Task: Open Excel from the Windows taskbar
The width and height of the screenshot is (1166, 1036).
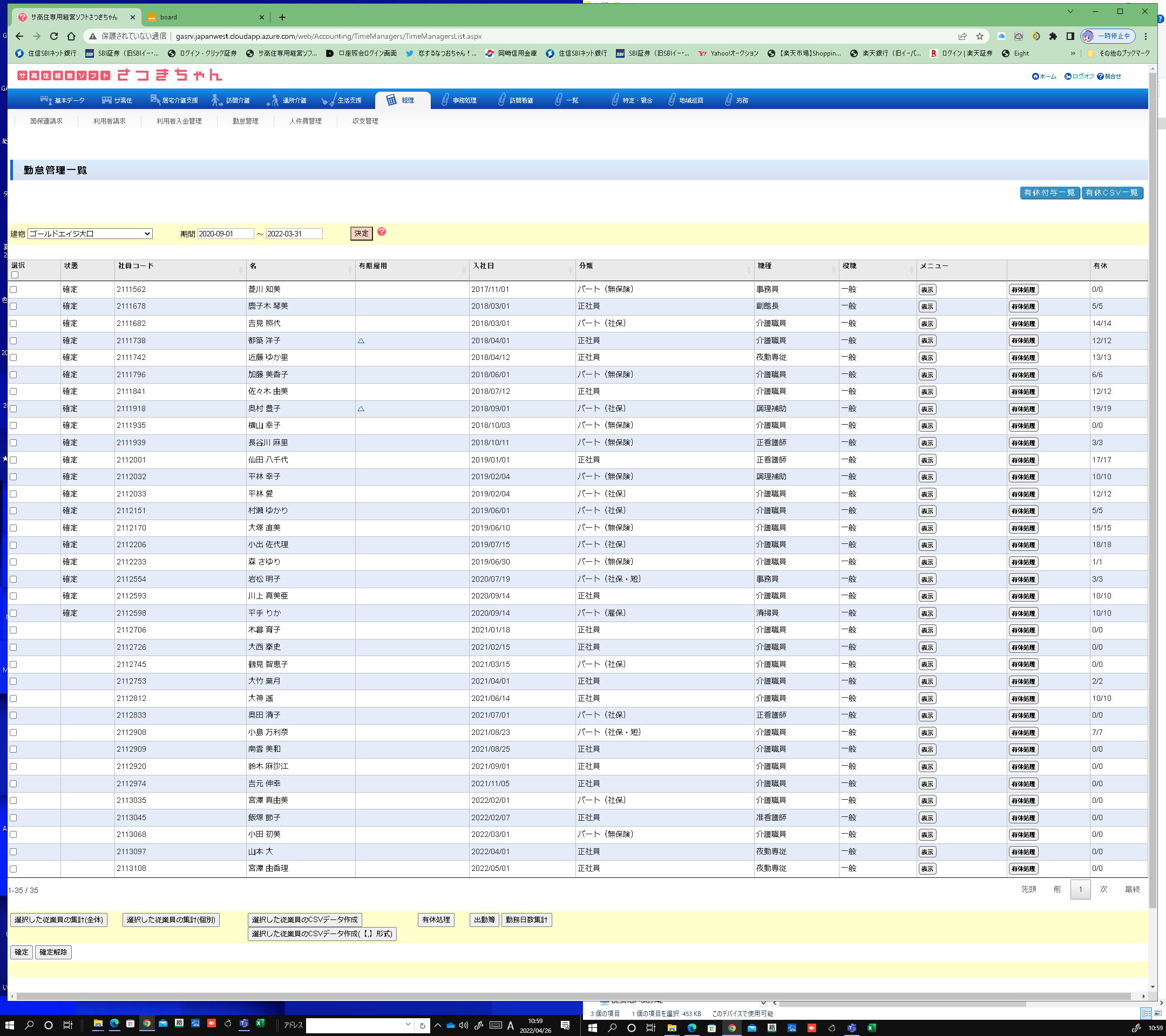Action: click(x=260, y=1024)
